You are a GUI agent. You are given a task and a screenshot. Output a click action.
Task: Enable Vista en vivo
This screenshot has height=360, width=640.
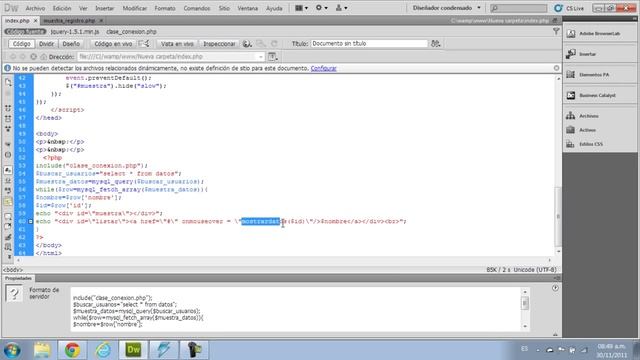coord(177,44)
